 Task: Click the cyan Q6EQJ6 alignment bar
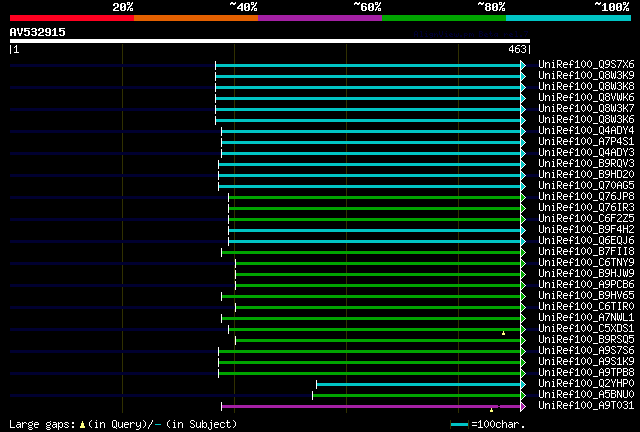[x=374, y=241]
